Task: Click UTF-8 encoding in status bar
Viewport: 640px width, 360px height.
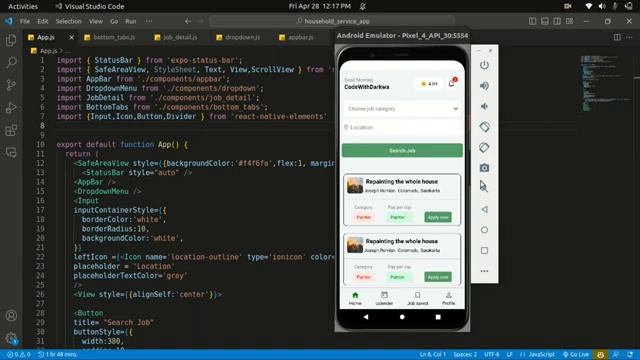Action: [x=491, y=354]
